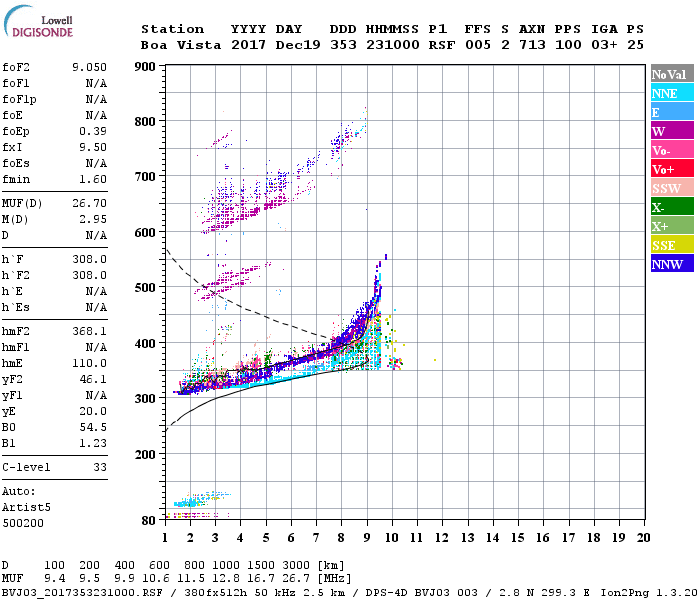Click the Lowell Digisonde logo

coord(38,22)
